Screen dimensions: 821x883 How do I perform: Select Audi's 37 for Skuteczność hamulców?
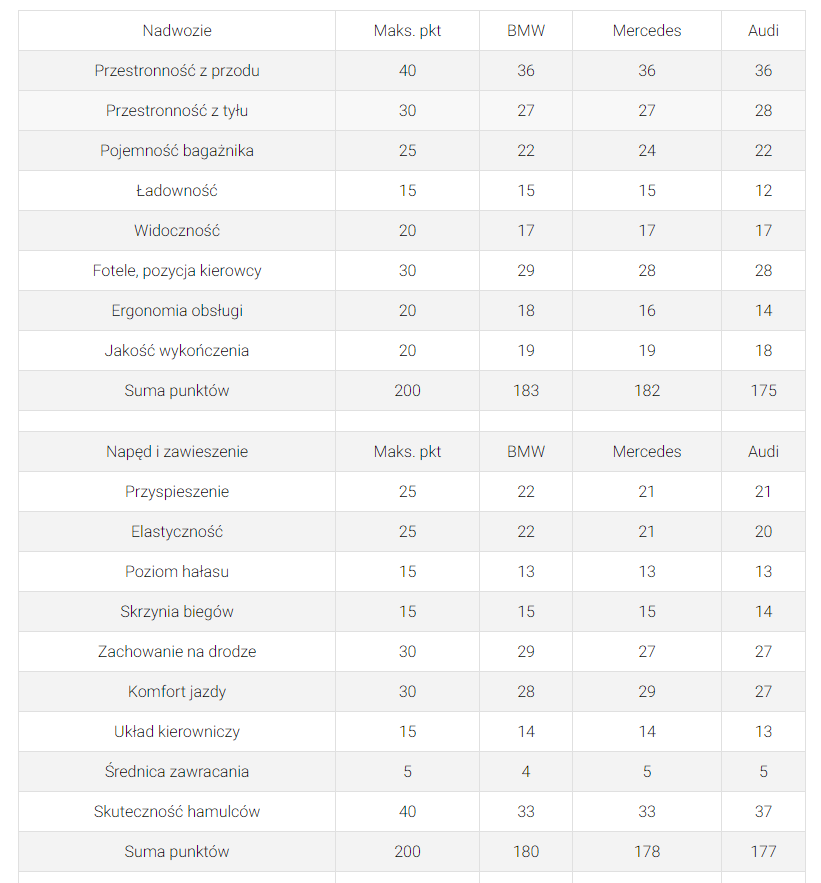[x=763, y=812]
